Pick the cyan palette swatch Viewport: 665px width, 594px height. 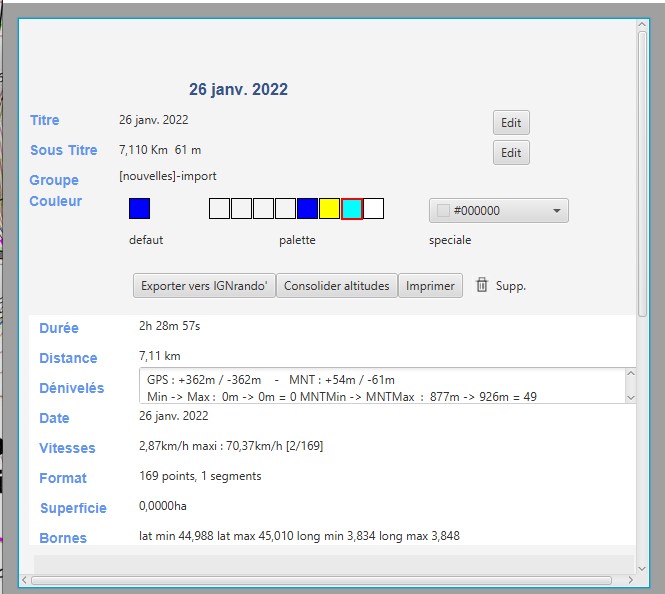[x=352, y=209]
